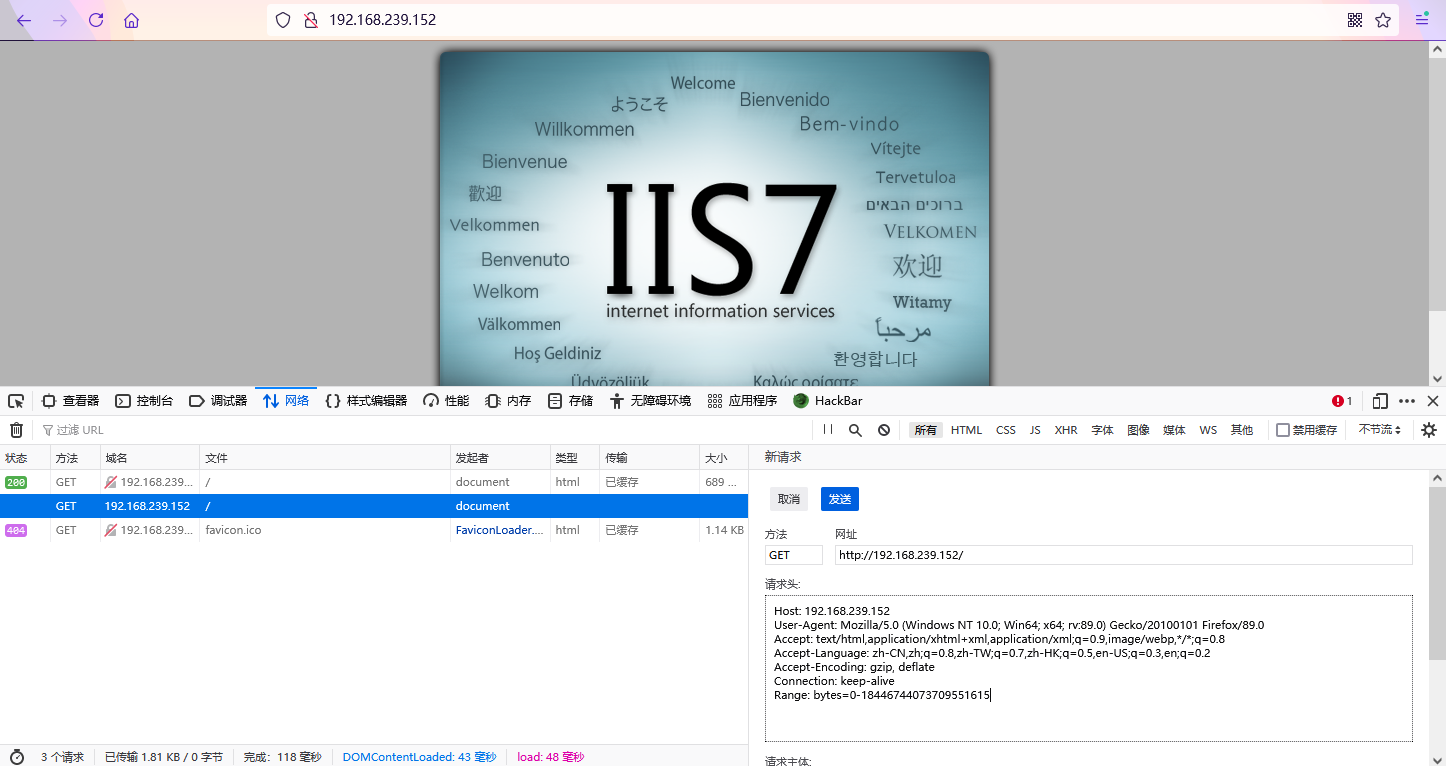Open the Firefox application menu

[1422, 20]
